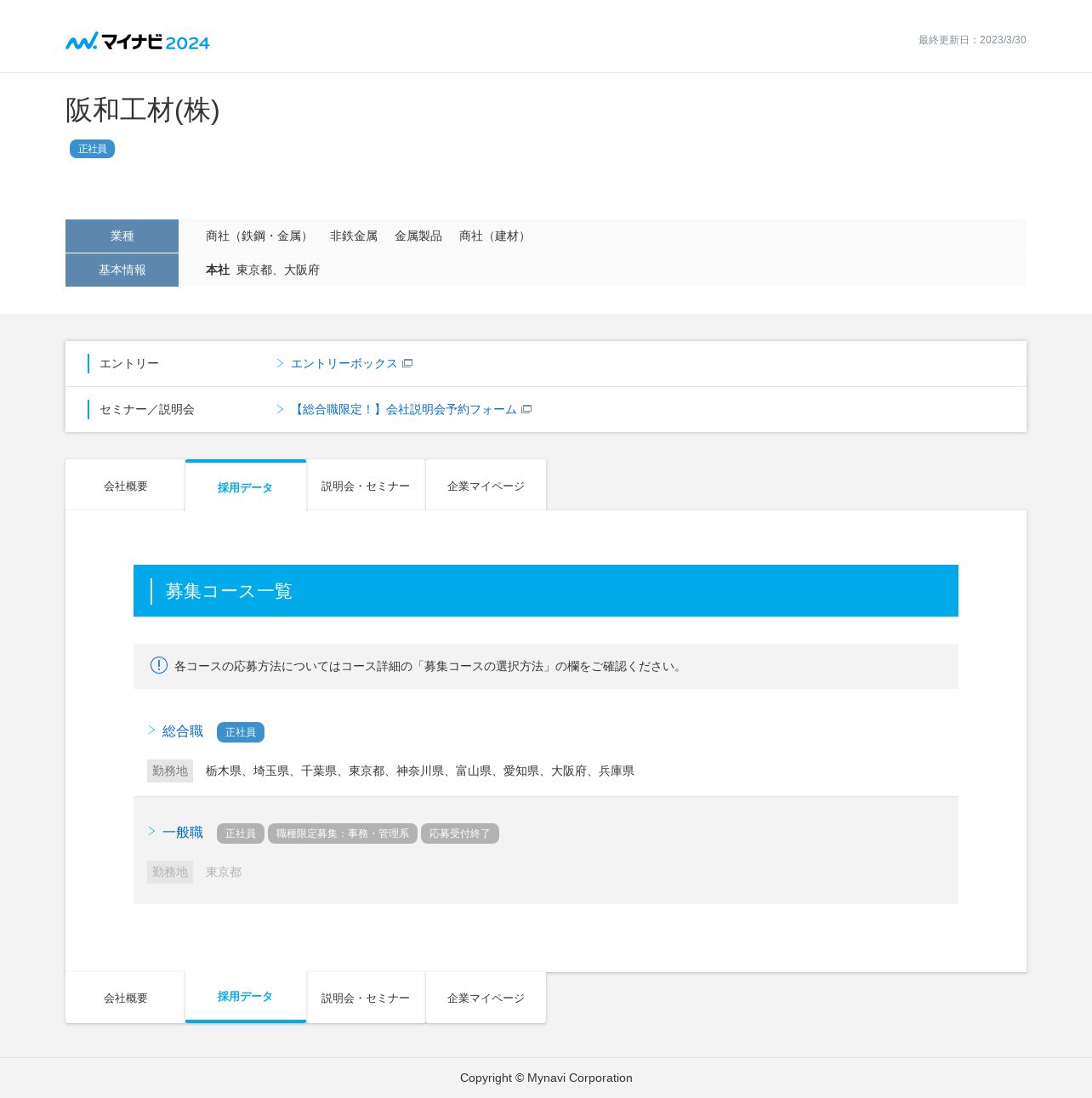
Task: Open top 説明会・セミナー tab
Action: point(366,486)
